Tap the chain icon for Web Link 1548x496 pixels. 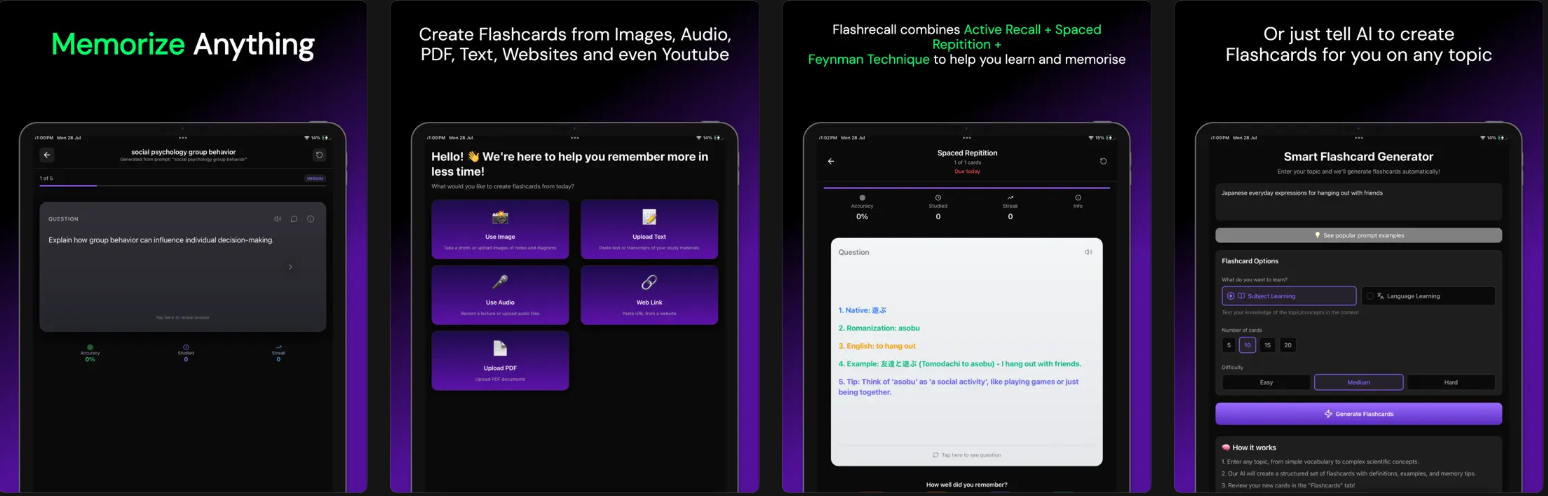pos(649,282)
